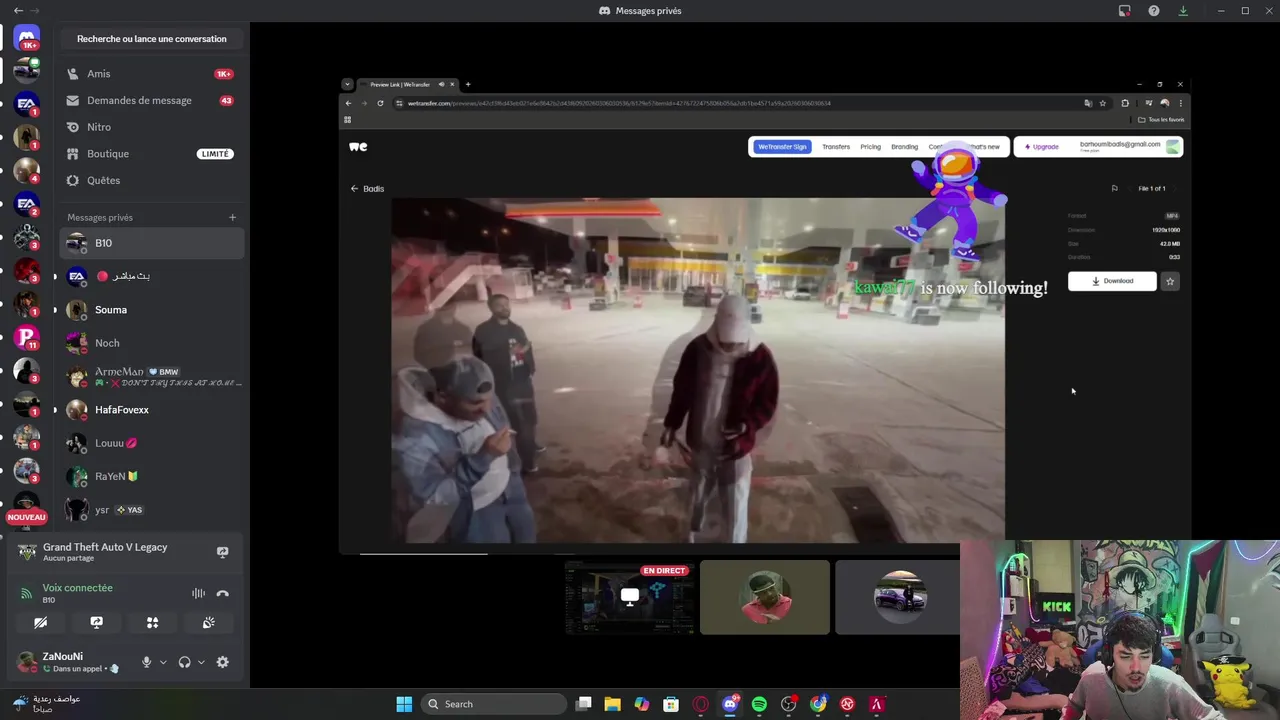This screenshot has width=1280, height=720.
Task: Click the Upgrade button
Action: [1041, 147]
